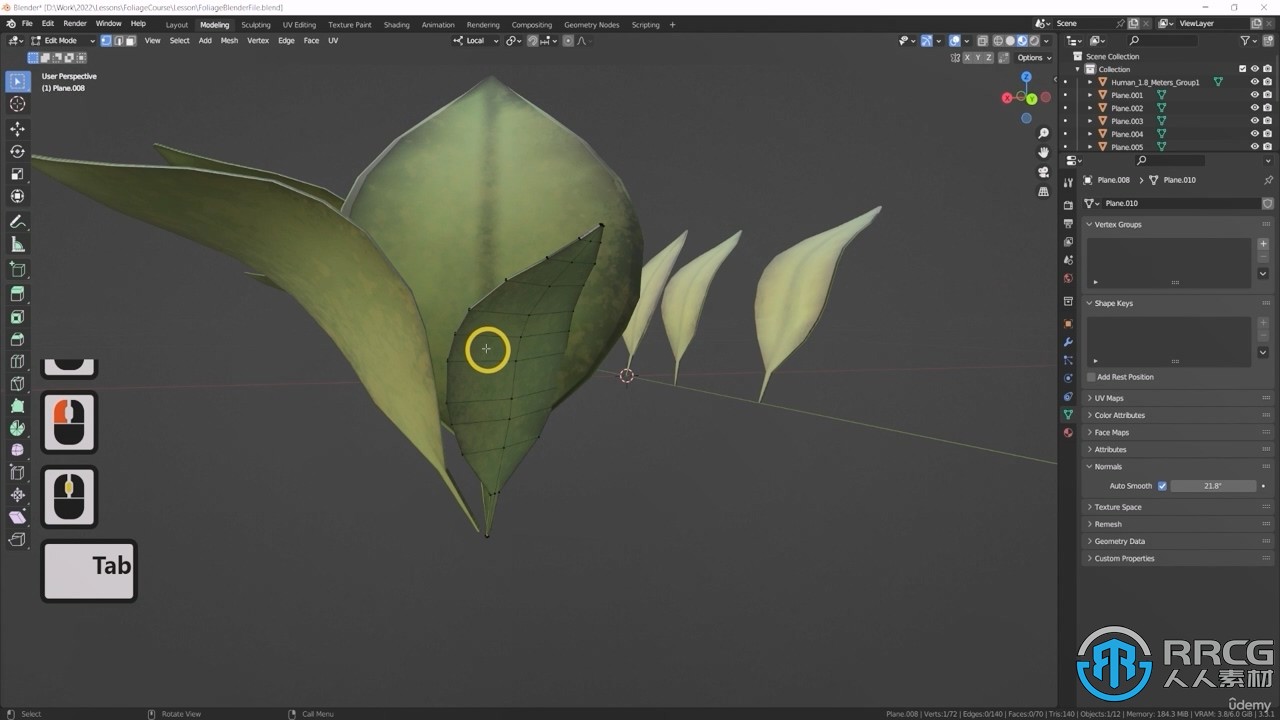This screenshot has height=720, width=1280.
Task: Switch to Wireframe viewport shading
Action: tap(997, 41)
